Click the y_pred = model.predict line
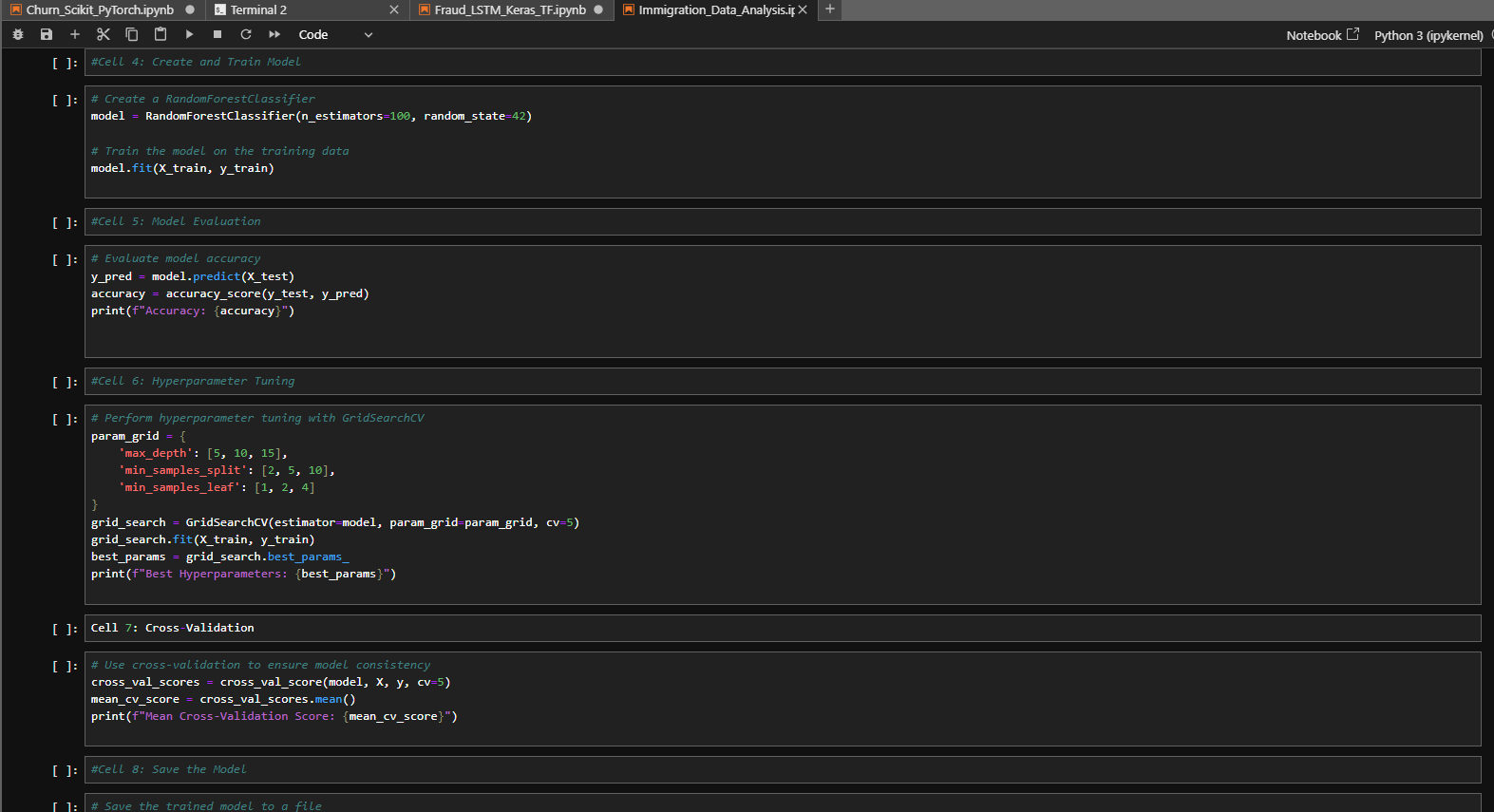This screenshot has height=812, width=1494. coord(193,276)
